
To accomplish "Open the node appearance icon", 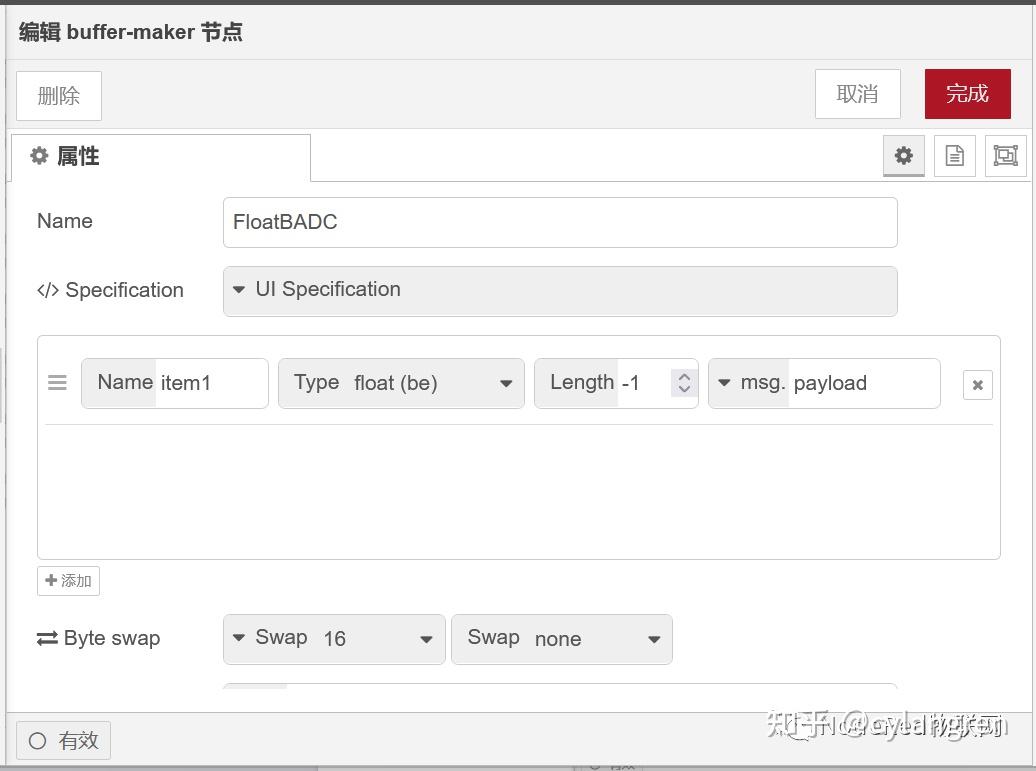I will point(1005,156).
